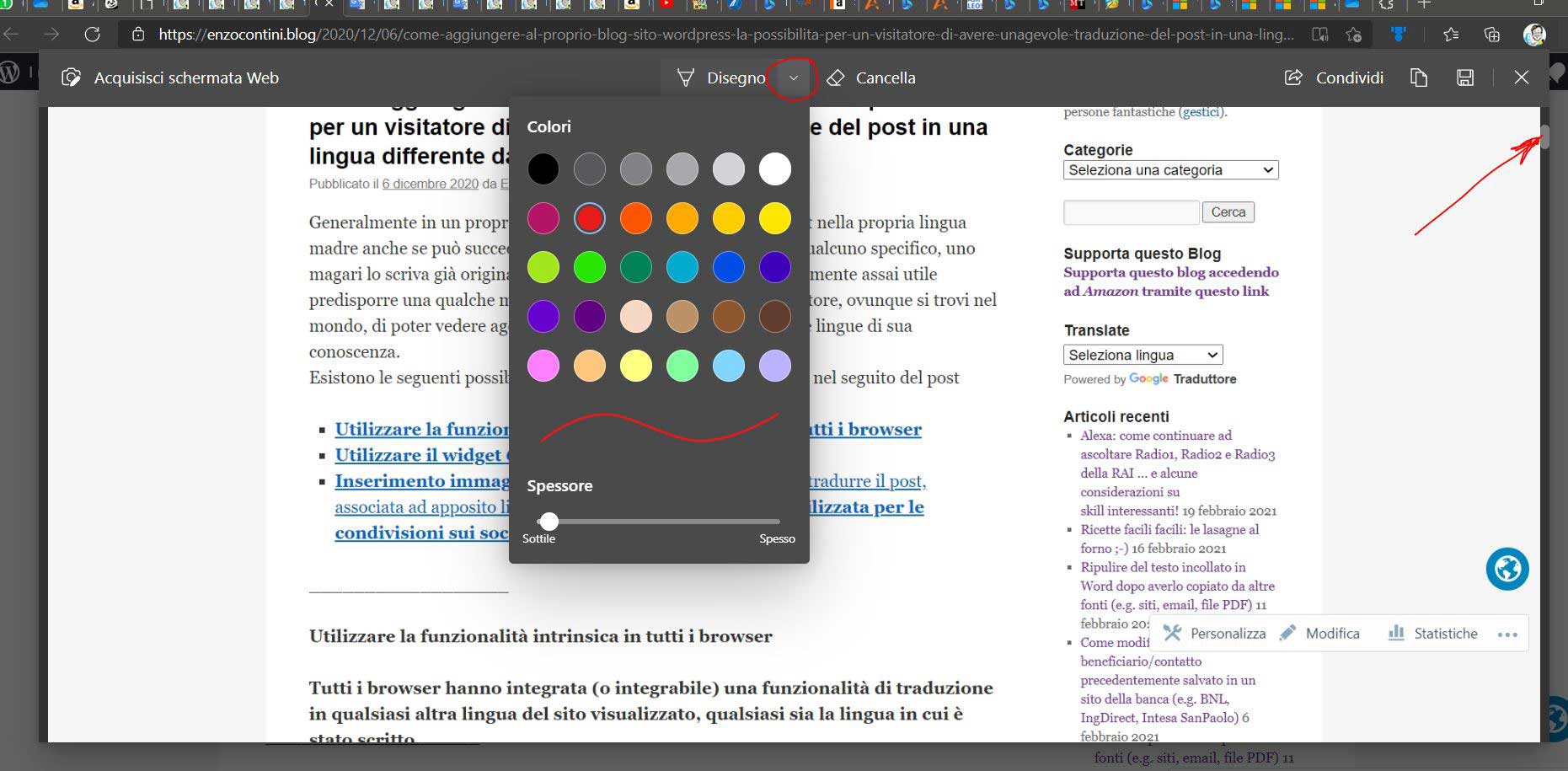Screen dimensions: 1568x771
Task: Click the sidebar search text field
Action: [1131, 212]
